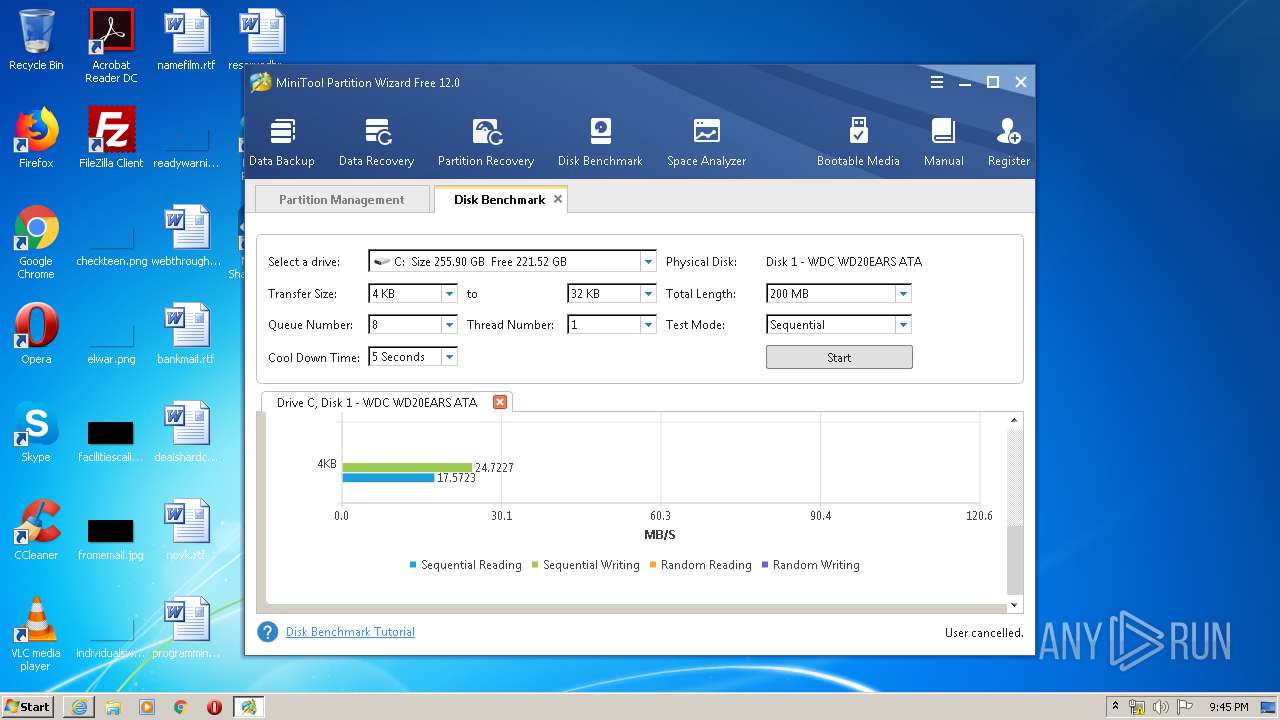The image size is (1280, 720).
Task: Open Data Backup tool
Action: 281,142
